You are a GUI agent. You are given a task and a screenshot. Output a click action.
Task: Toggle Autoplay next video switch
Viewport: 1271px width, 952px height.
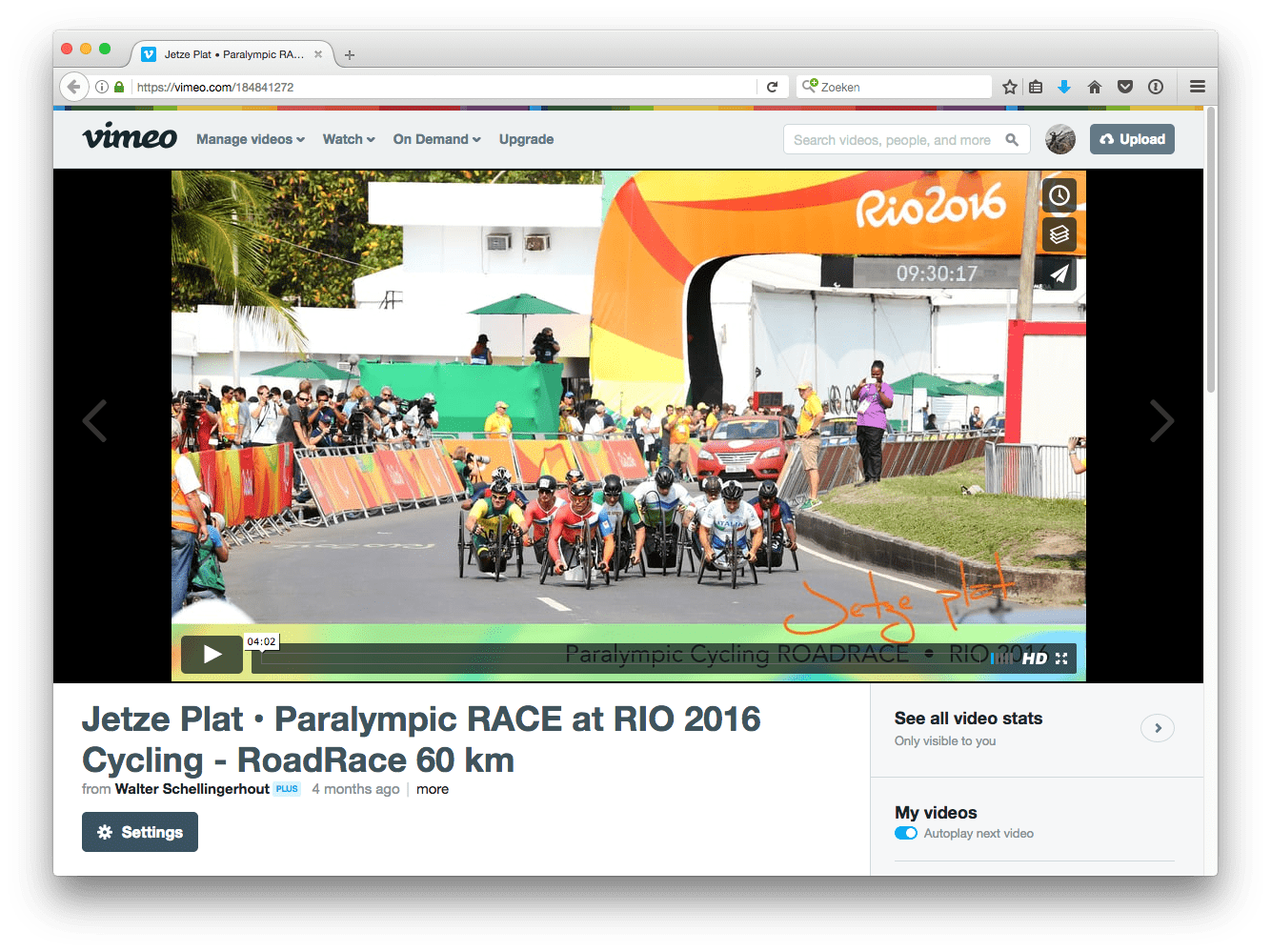[x=906, y=833]
